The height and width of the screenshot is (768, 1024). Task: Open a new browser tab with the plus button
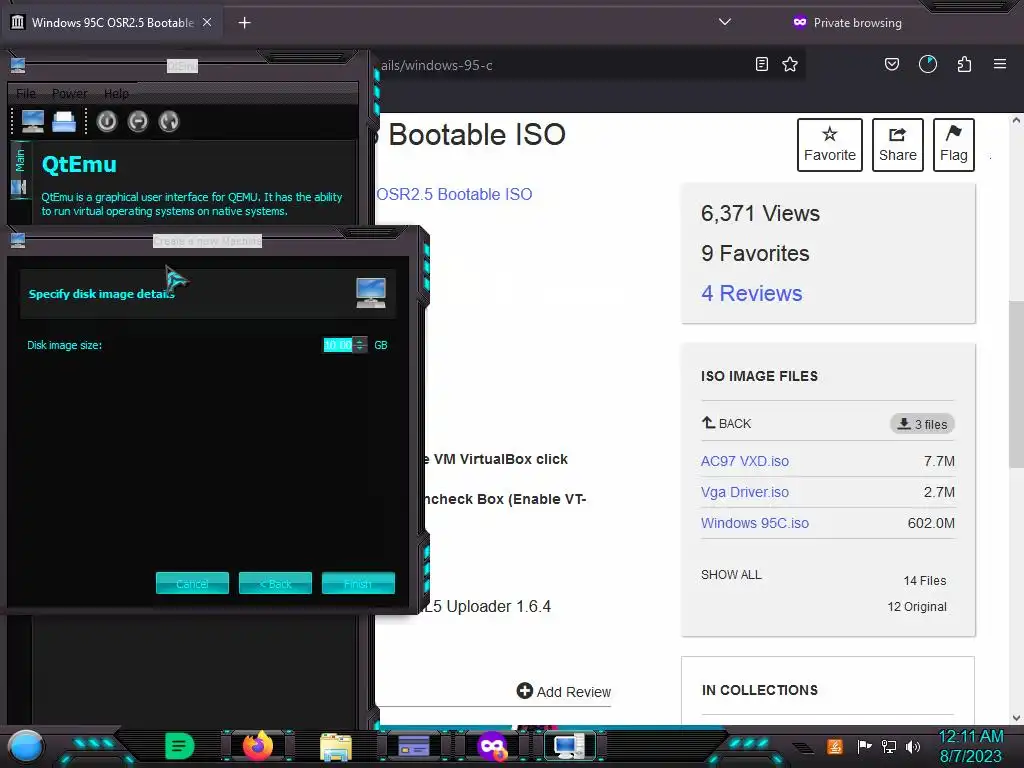(x=244, y=23)
